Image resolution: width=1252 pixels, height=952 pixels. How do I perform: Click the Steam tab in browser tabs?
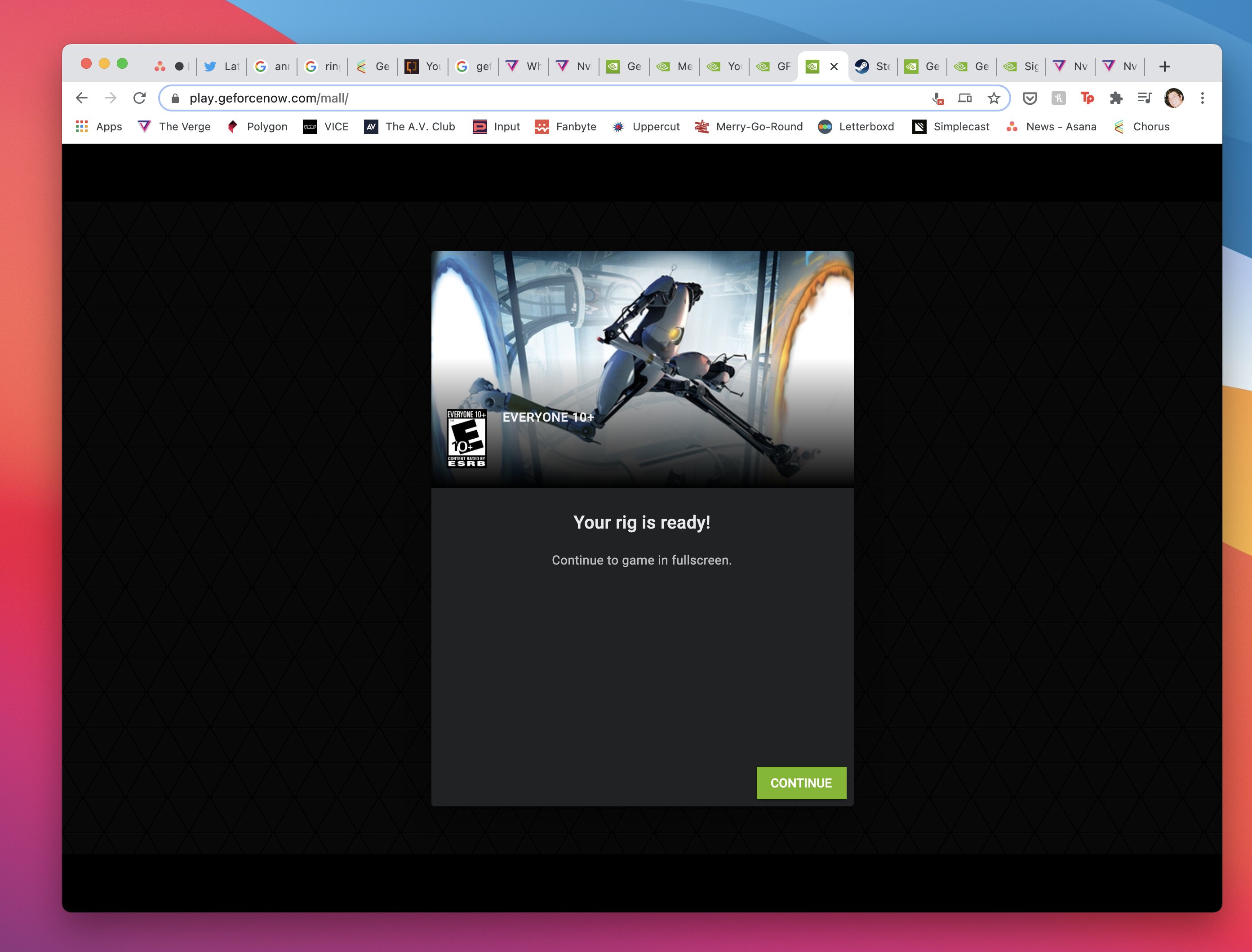coord(871,66)
